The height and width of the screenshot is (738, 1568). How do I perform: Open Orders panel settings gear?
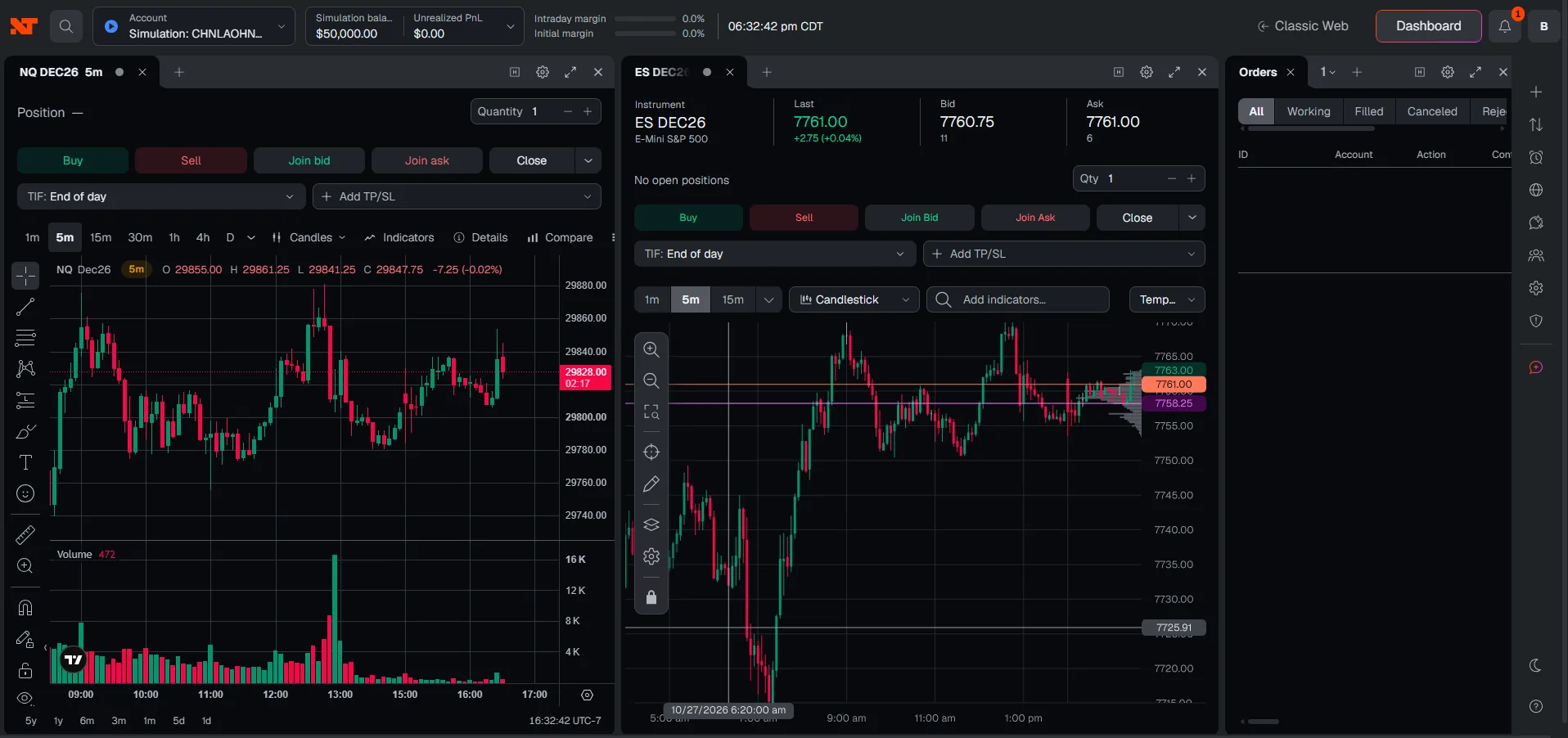point(1448,72)
